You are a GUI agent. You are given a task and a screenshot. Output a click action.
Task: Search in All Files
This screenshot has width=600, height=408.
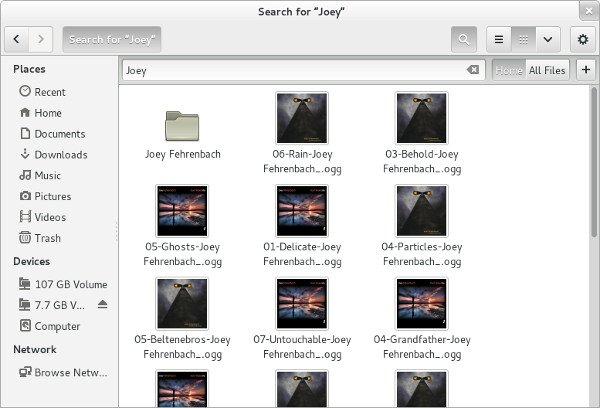point(547,70)
